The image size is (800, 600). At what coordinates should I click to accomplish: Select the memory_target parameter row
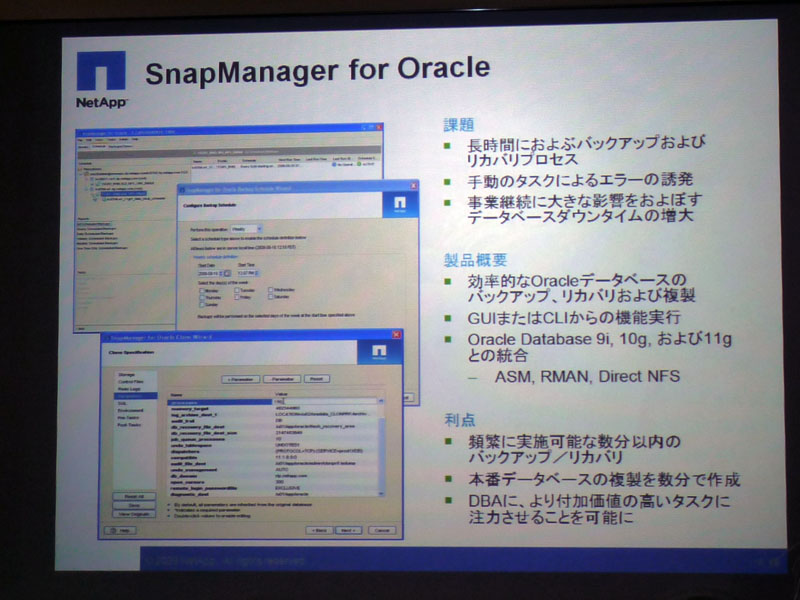pos(273,408)
